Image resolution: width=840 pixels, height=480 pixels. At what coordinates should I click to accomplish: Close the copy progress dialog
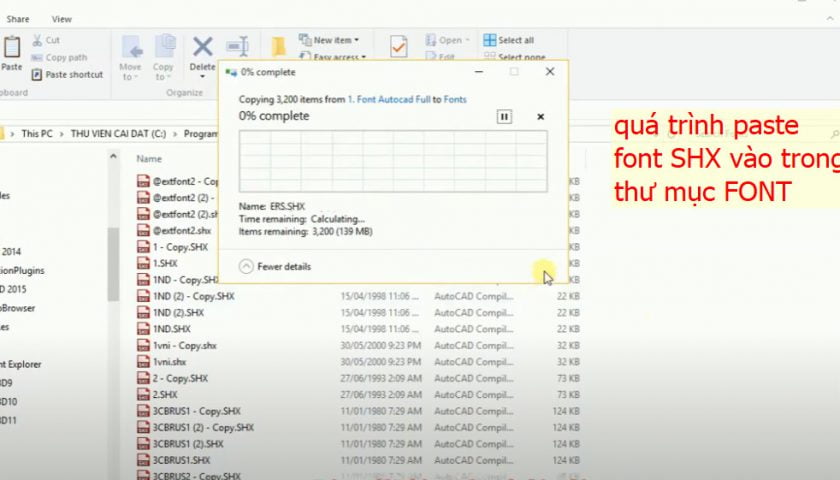[550, 72]
